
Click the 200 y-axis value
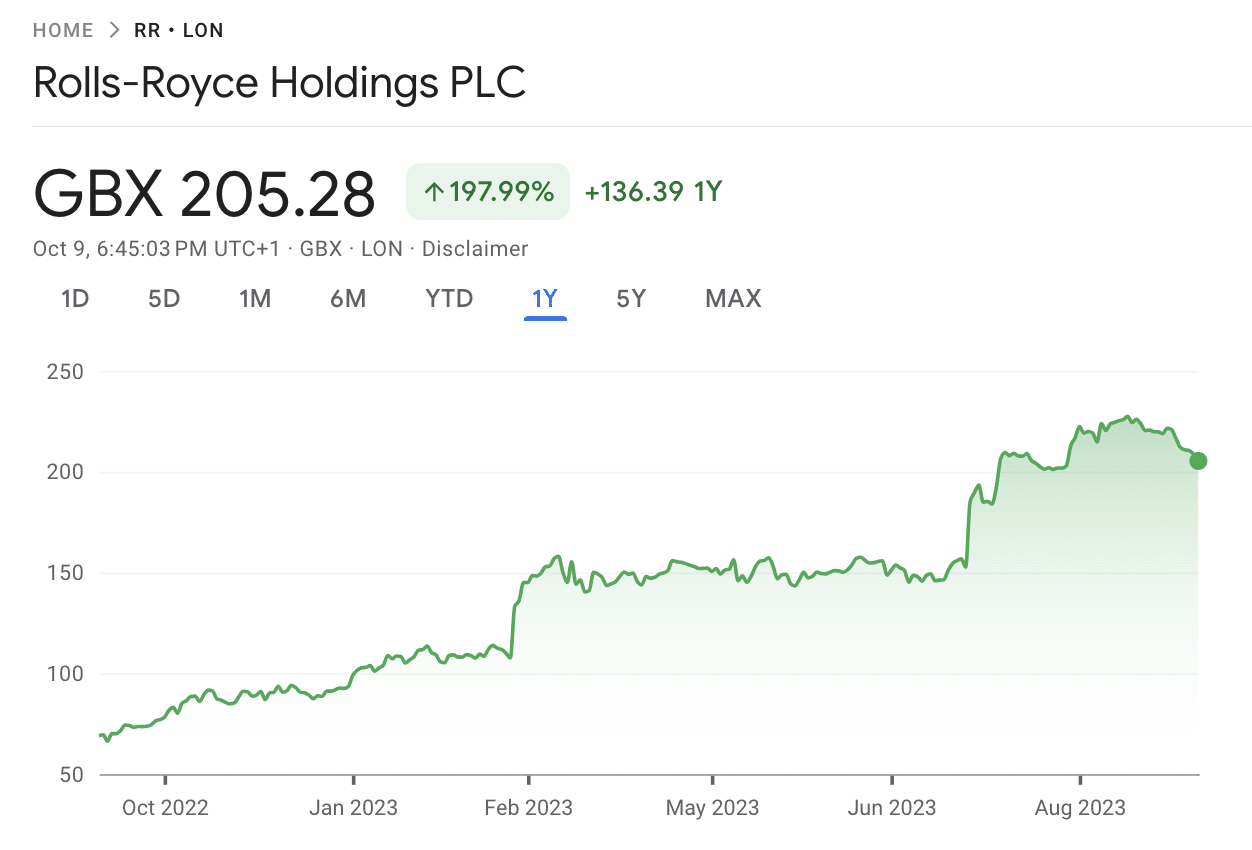click(x=65, y=472)
